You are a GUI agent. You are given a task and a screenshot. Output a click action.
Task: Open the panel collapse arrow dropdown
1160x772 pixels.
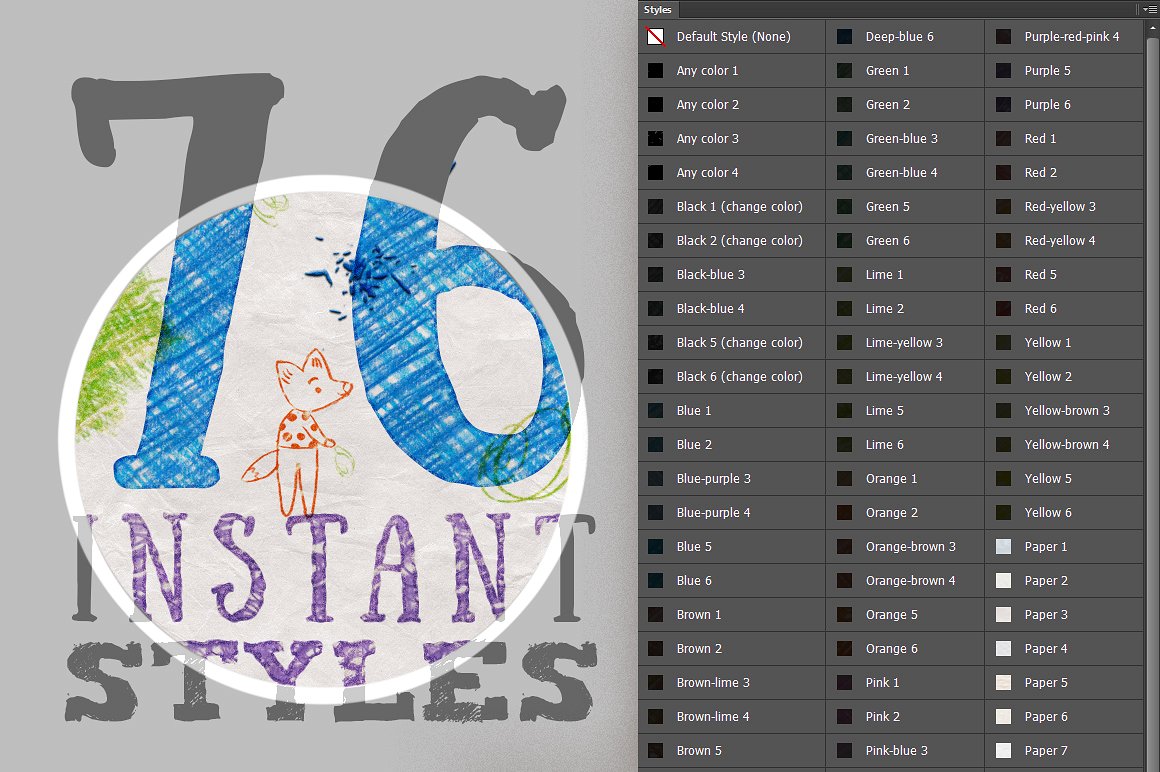tap(1143, 10)
